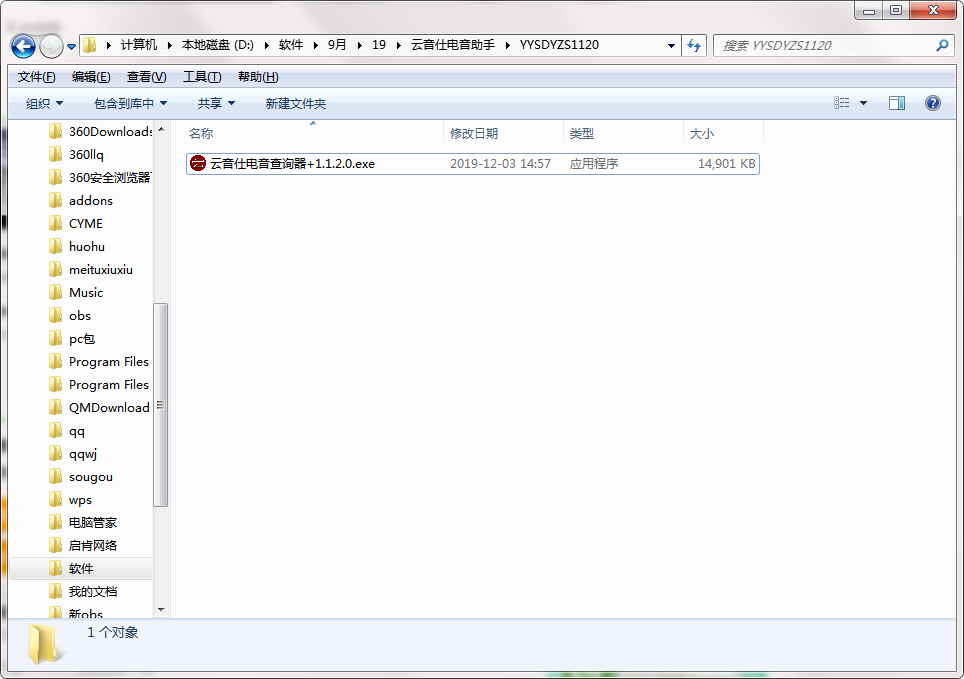This screenshot has height=679, width=964.
Task: Navigate to 软件 in the breadcrumb
Action: pyautogui.click(x=291, y=45)
